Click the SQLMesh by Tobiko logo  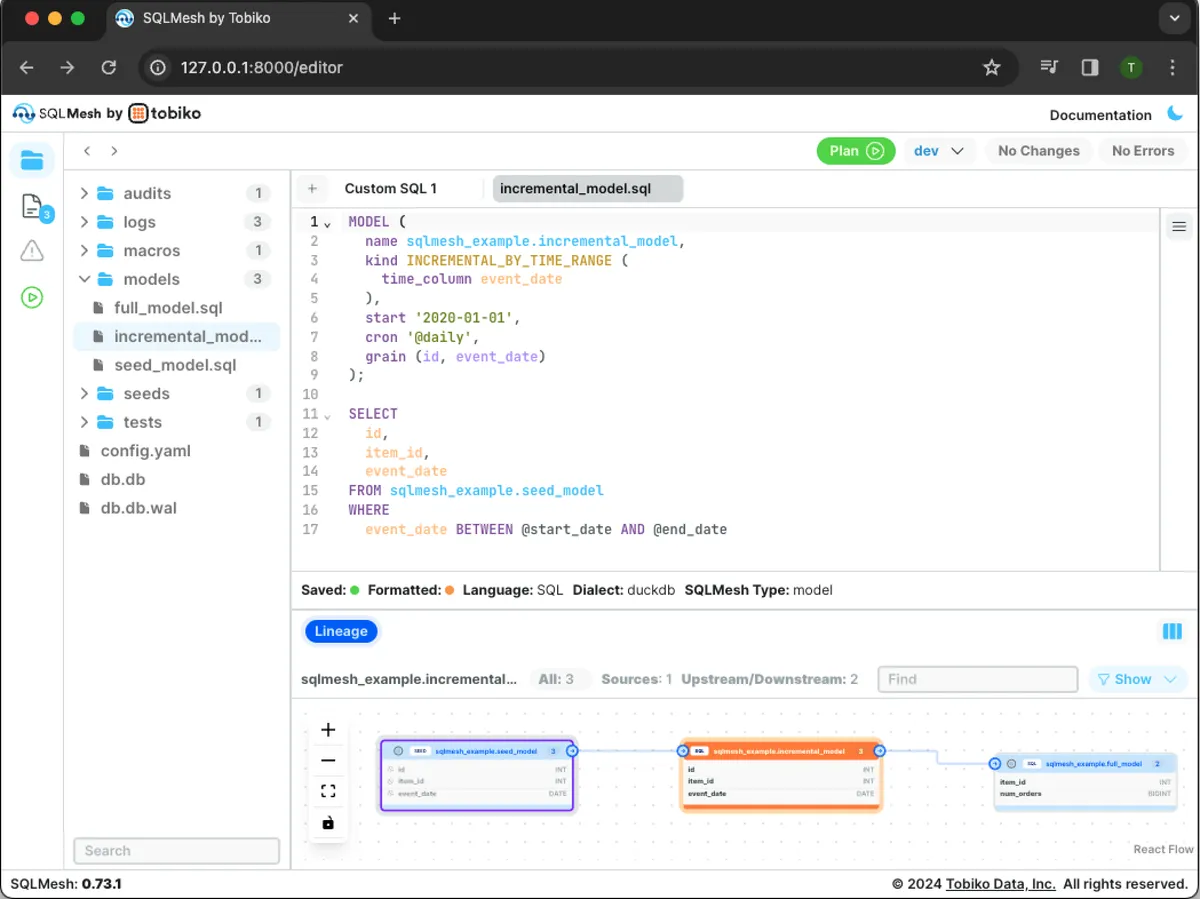coord(107,113)
